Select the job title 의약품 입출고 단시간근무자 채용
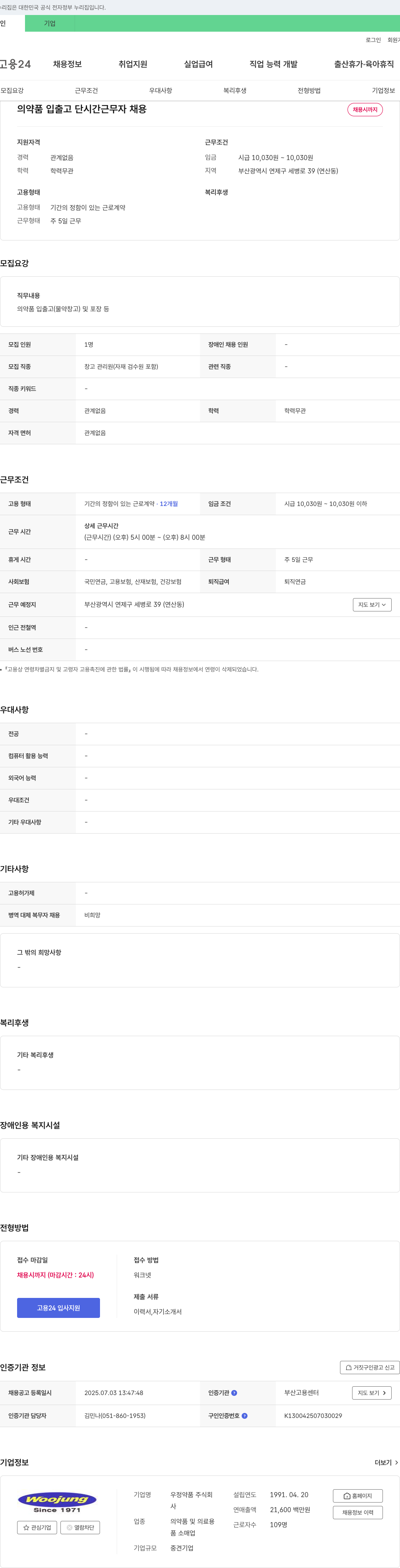This screenshot has height=1568, width=400. [82, 109]
